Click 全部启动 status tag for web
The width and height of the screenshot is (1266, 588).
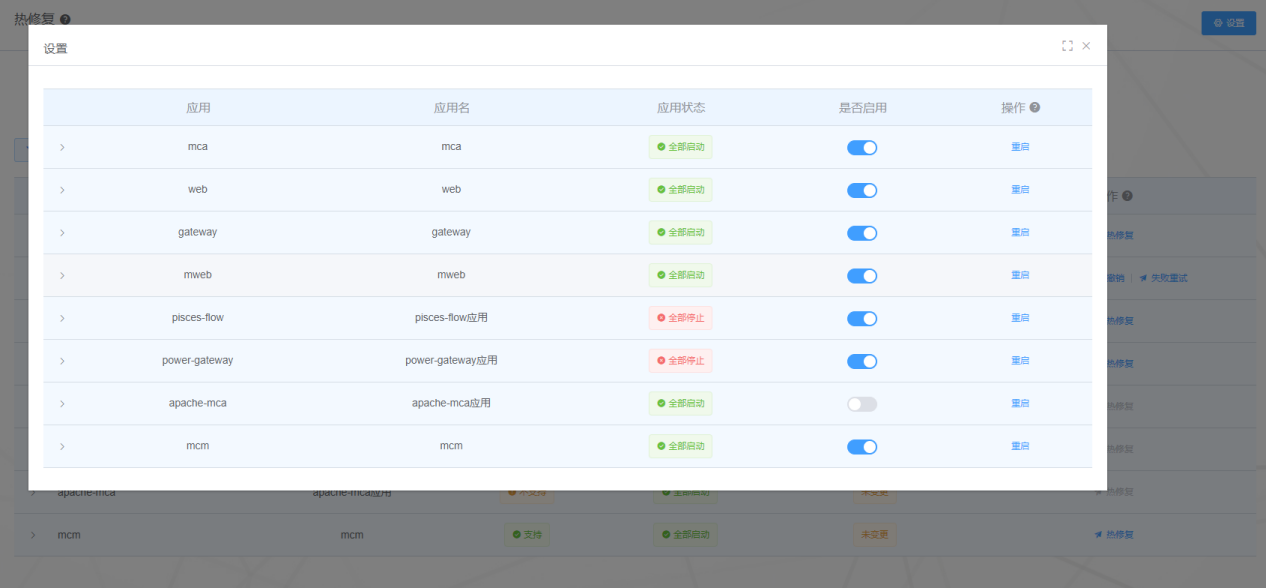pyautogui.click(x=680, y=190)
